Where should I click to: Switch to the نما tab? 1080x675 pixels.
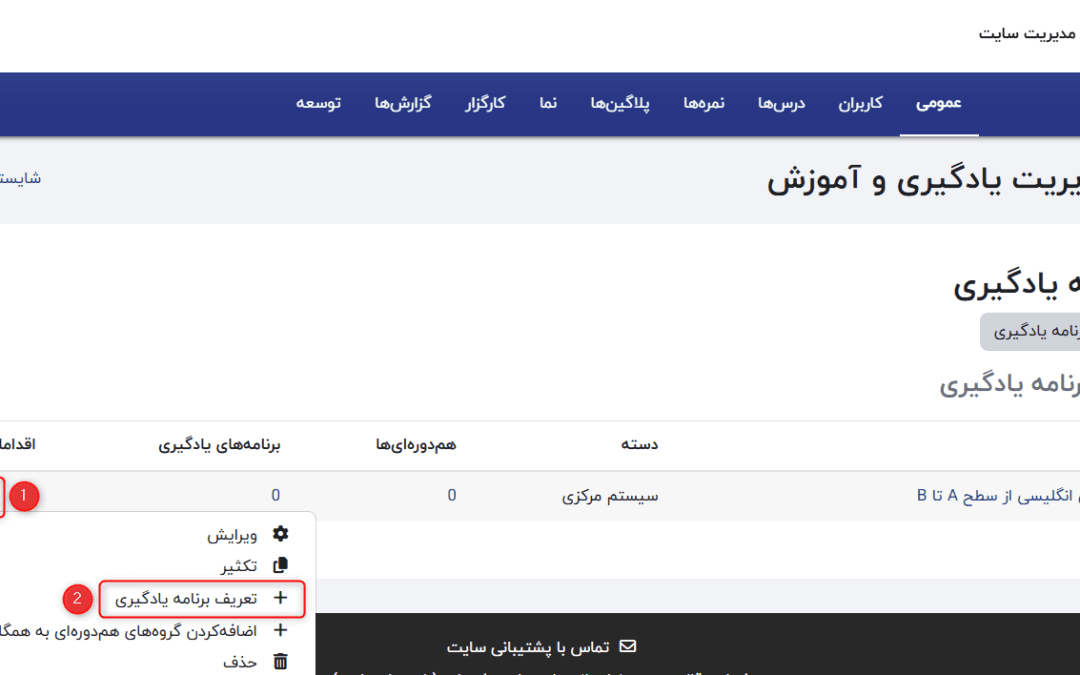[548, 103]
